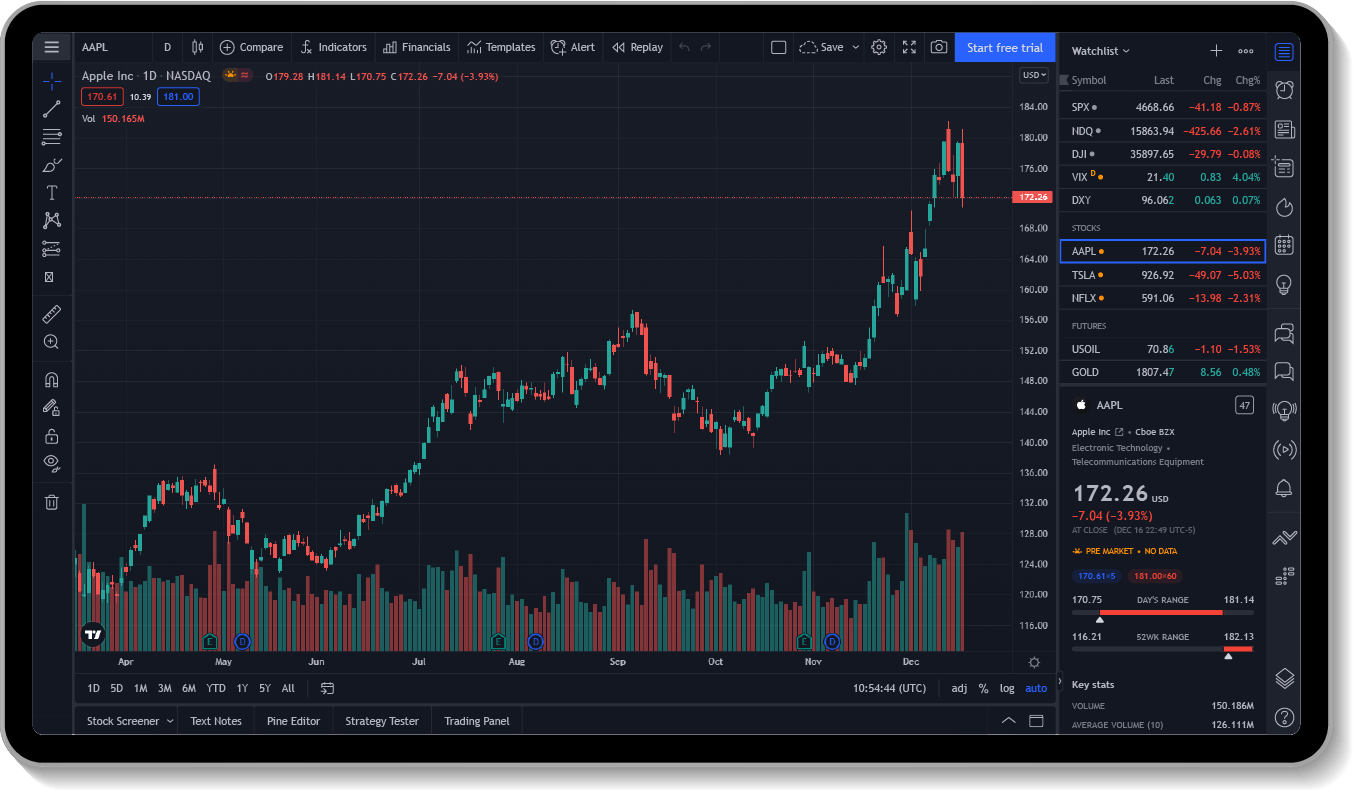Viewport: 1353px width, 791px height.
Task: Toggle magnet mode
Action: (x=52, y=380)
